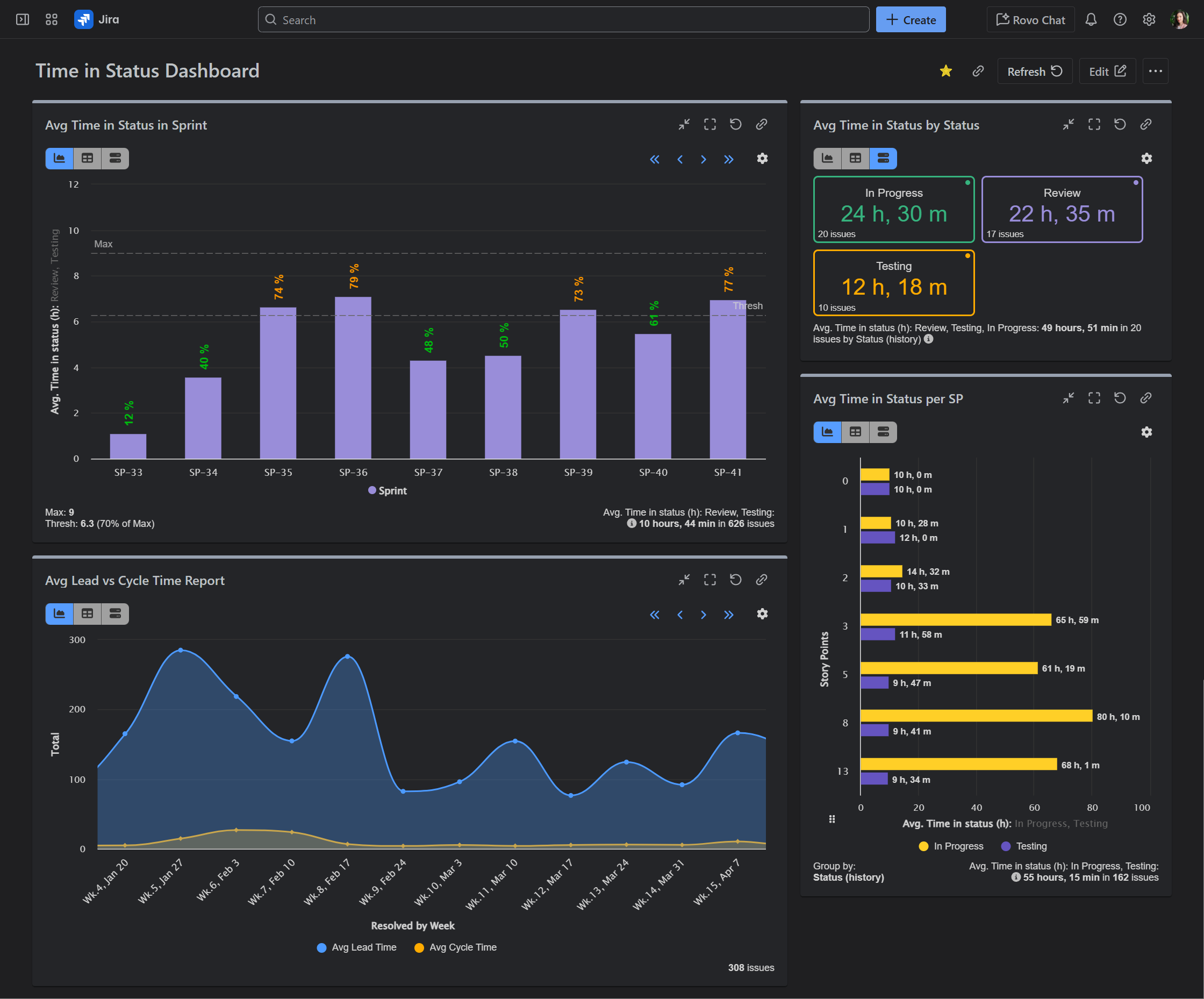Copy link of Avg Time in Status per SP gadget

click(x=1145, y=398)
